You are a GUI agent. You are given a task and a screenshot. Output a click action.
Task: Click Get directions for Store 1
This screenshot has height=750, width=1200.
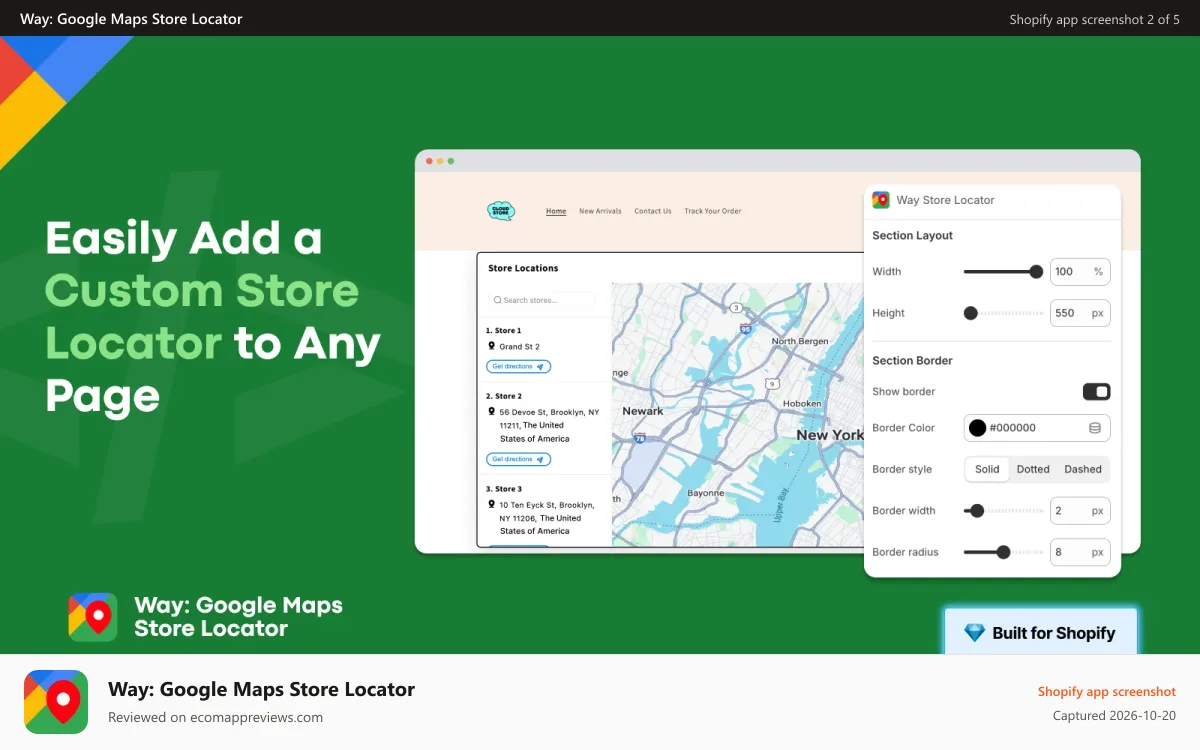518,367
